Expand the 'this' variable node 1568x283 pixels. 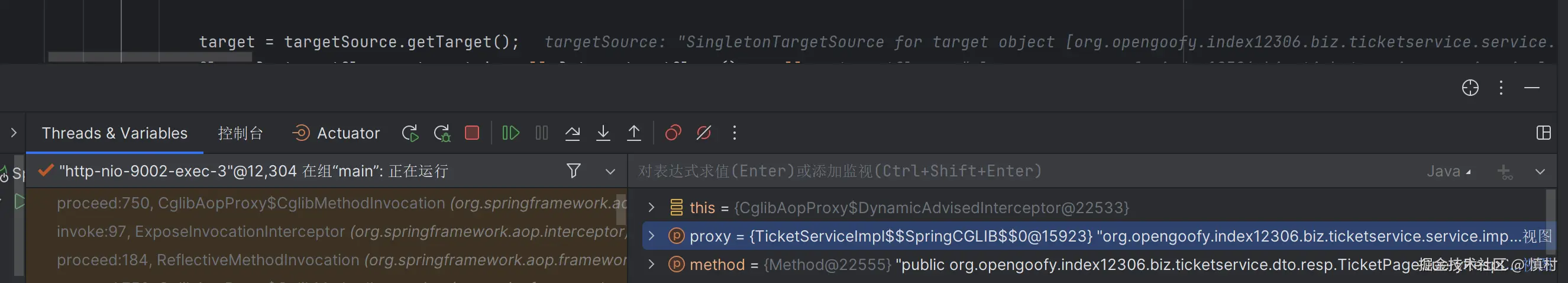point(651,208)
